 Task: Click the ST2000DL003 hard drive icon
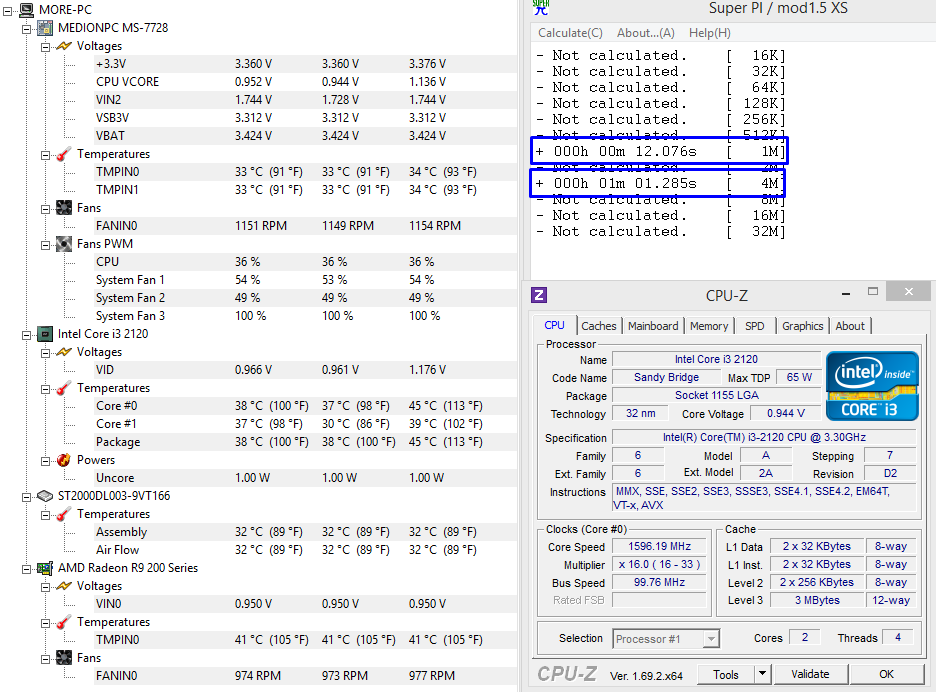point(45,496)
